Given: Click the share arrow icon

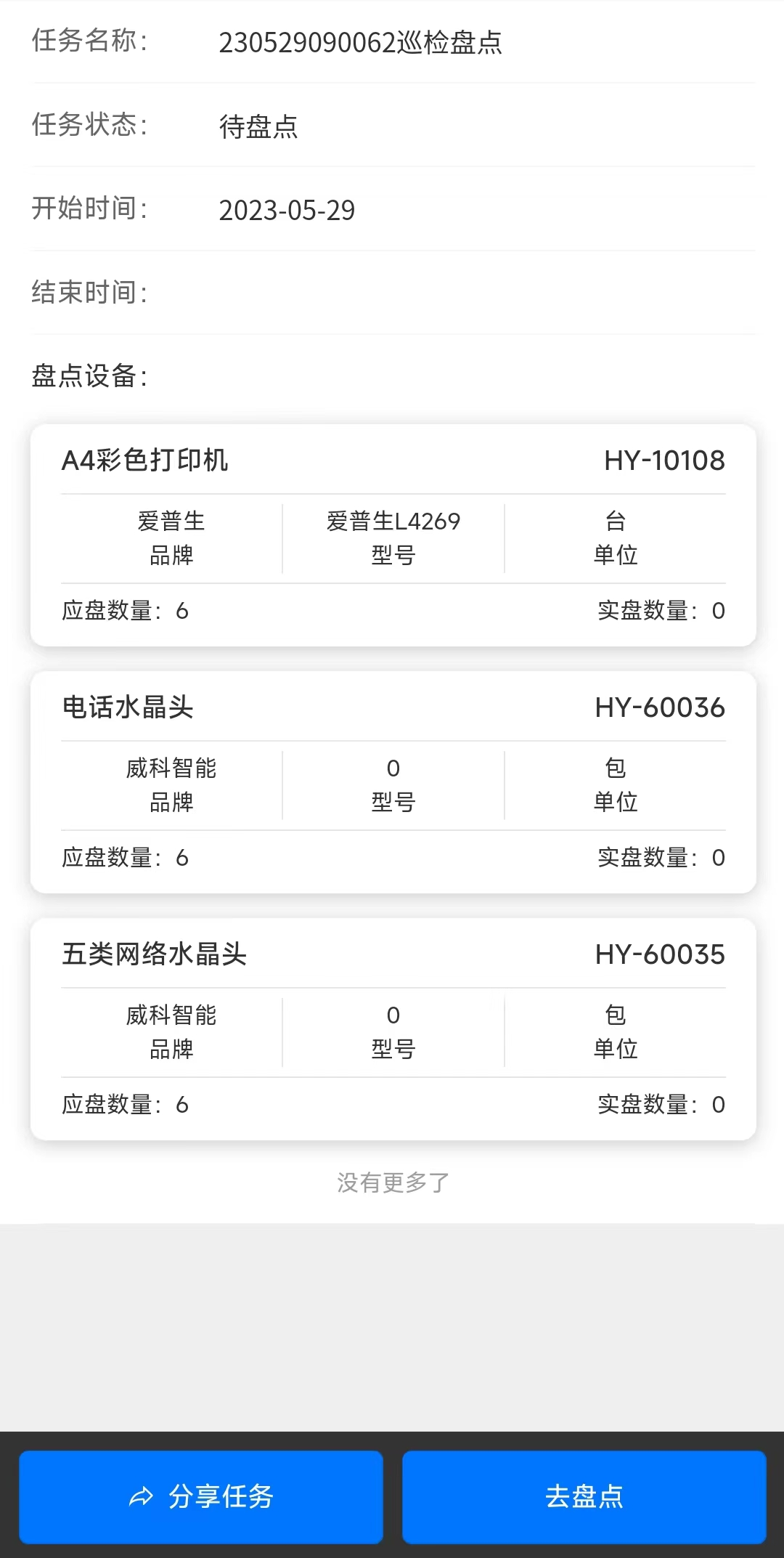Looking at the screenshot, I should click(141, 1497).
